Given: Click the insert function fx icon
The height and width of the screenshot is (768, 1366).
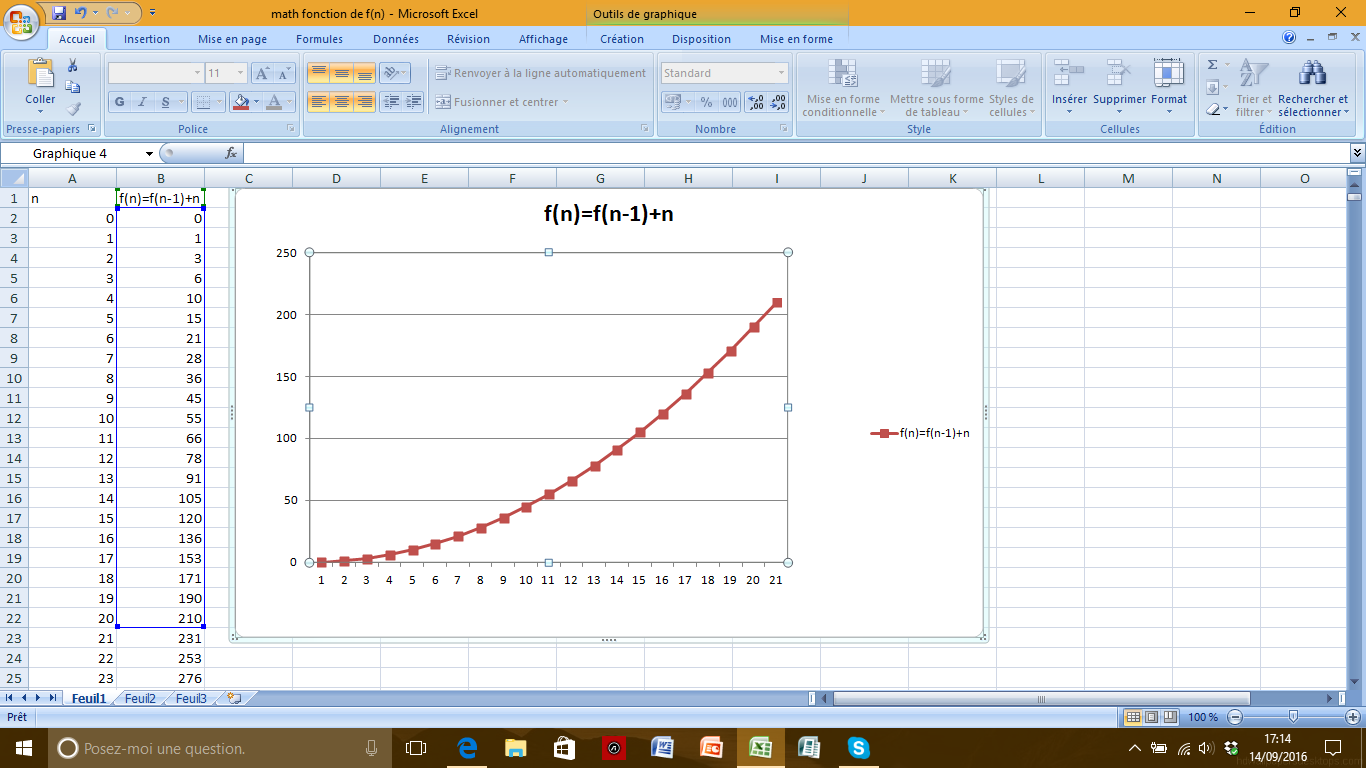Looking at the screenshot, I should (231, 153).
